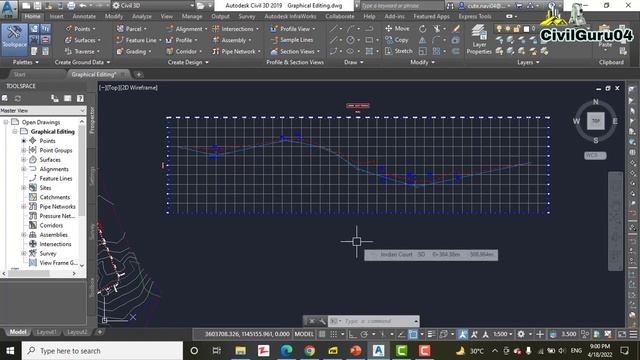Open the Pipe Network dropdown
Screen dimensions: 640x360
(237, 51)
